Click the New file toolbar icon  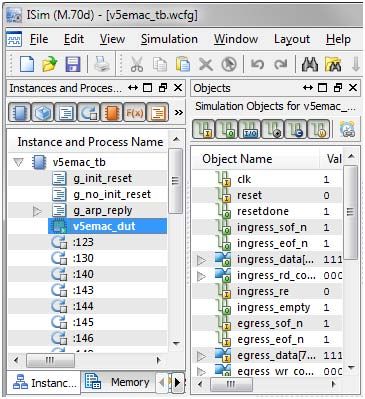(27, 64)
